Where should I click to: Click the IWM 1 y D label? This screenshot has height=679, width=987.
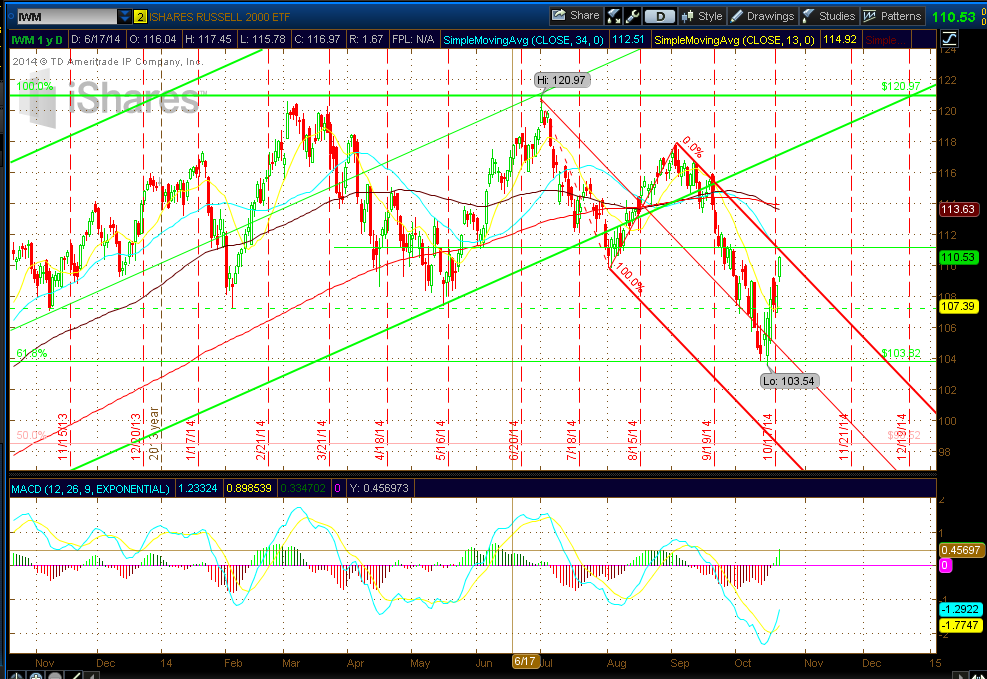[x=37, y=40]
